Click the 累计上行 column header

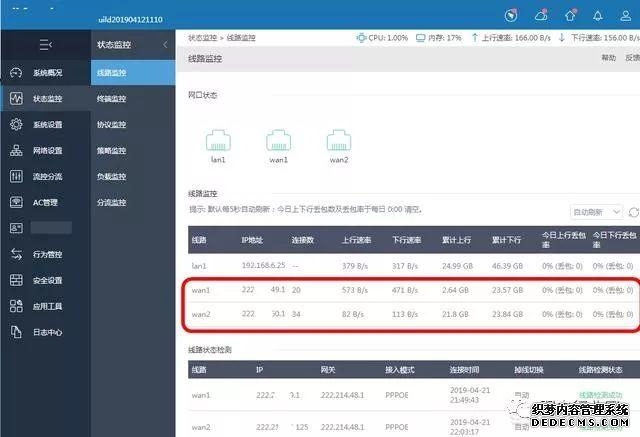456,240
